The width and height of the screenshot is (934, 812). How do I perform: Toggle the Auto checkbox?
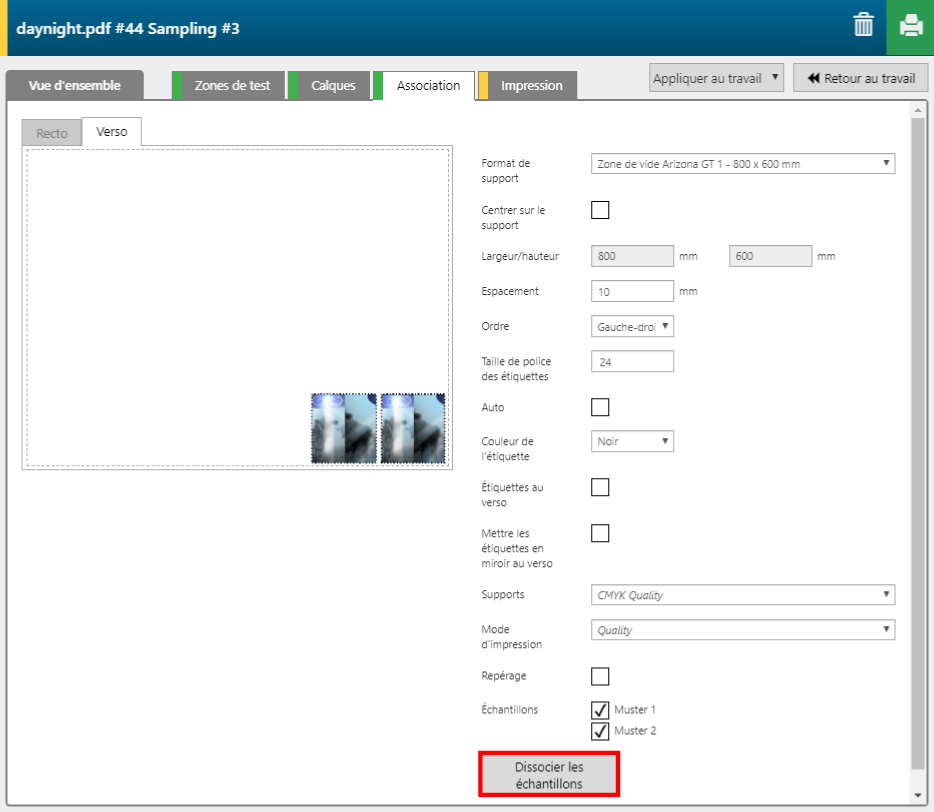click(x=600, y=407)
